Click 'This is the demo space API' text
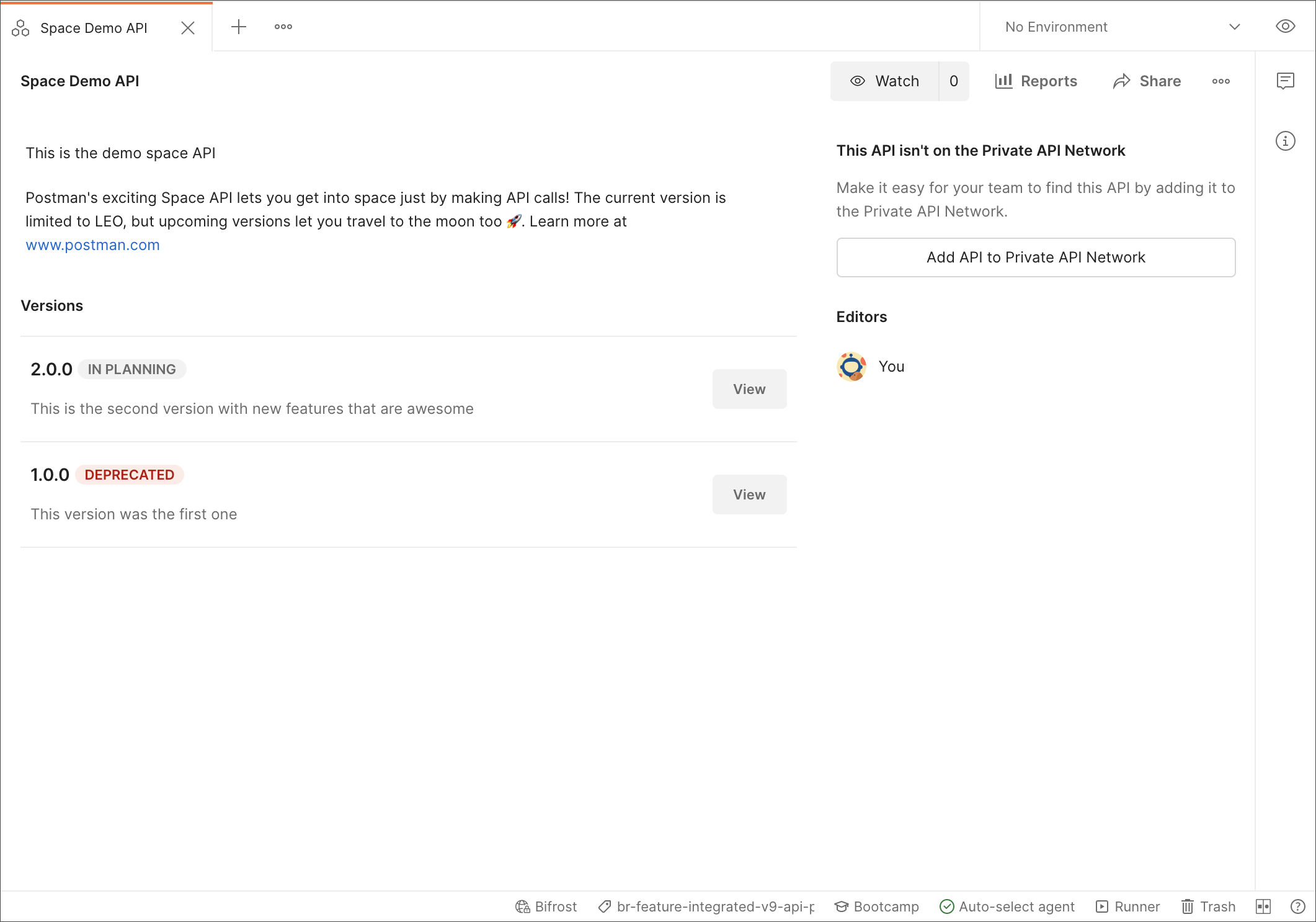Image resolution: width=1316 pixels, height=922 pixels. pyautogui.click(x=120, y=153)
